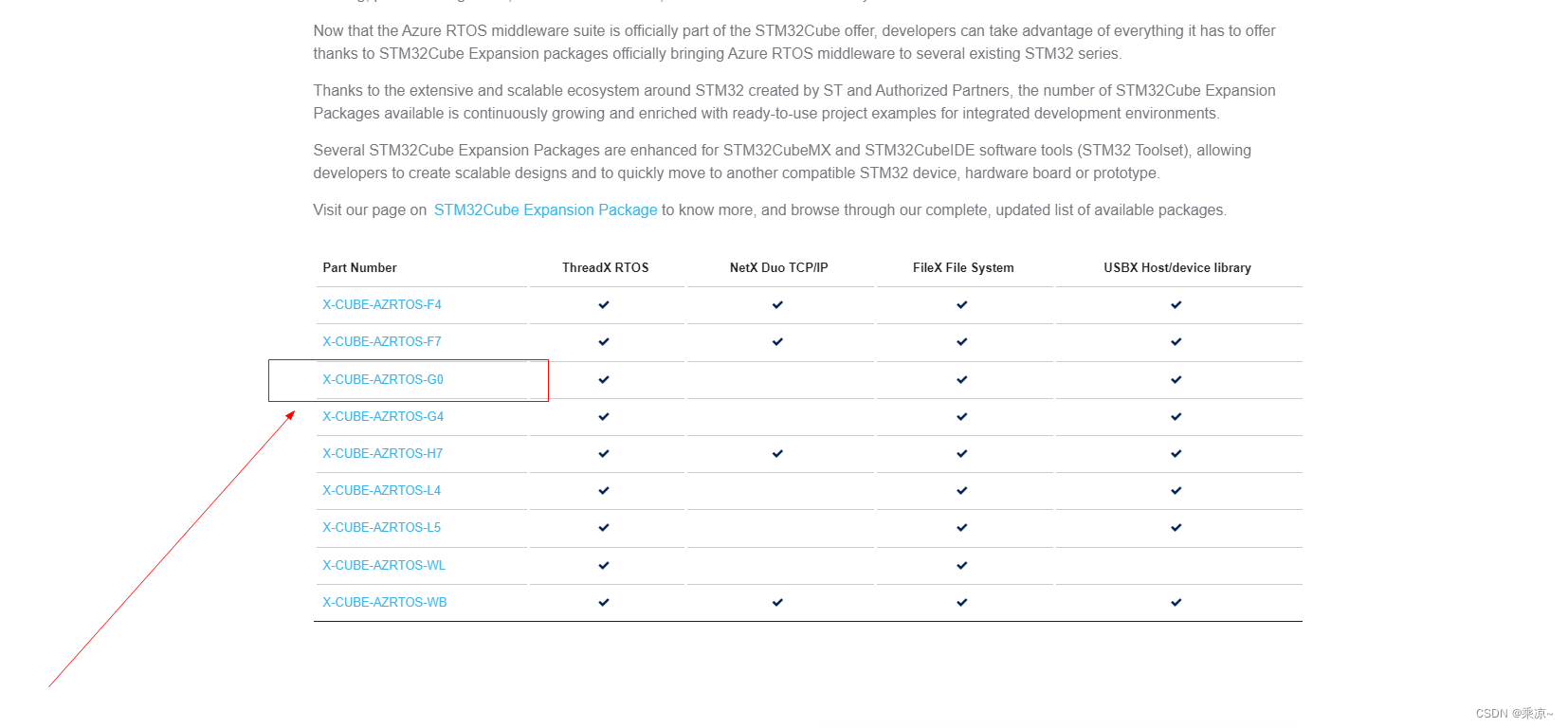Click paragraph starting 'Thanks to the extensive'

794,101
